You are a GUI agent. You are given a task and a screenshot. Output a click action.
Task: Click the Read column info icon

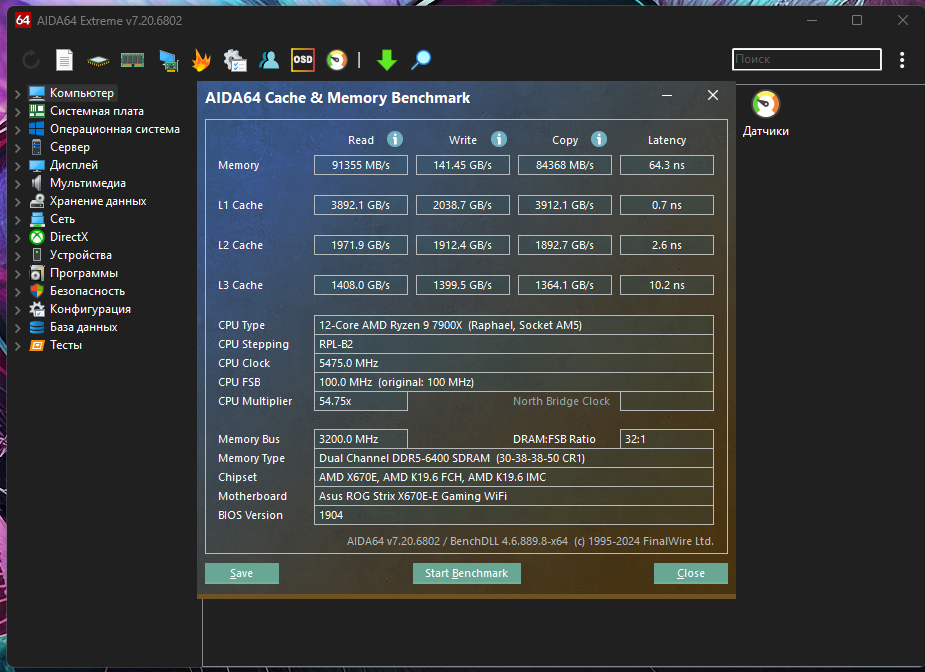[x=395, y=139]
